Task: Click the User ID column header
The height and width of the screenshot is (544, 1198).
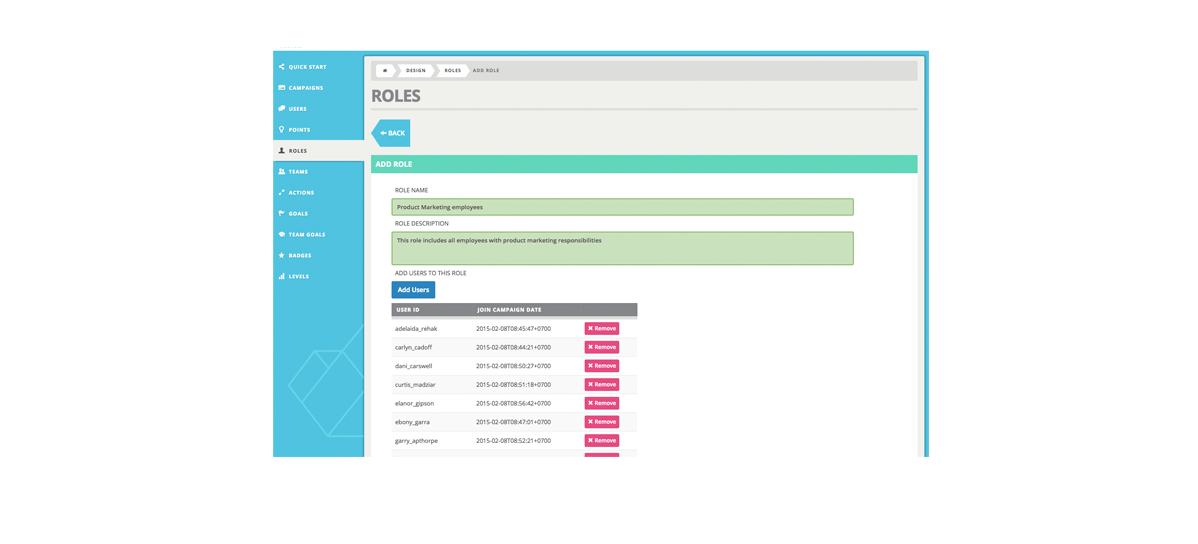Action: point(407,310)
